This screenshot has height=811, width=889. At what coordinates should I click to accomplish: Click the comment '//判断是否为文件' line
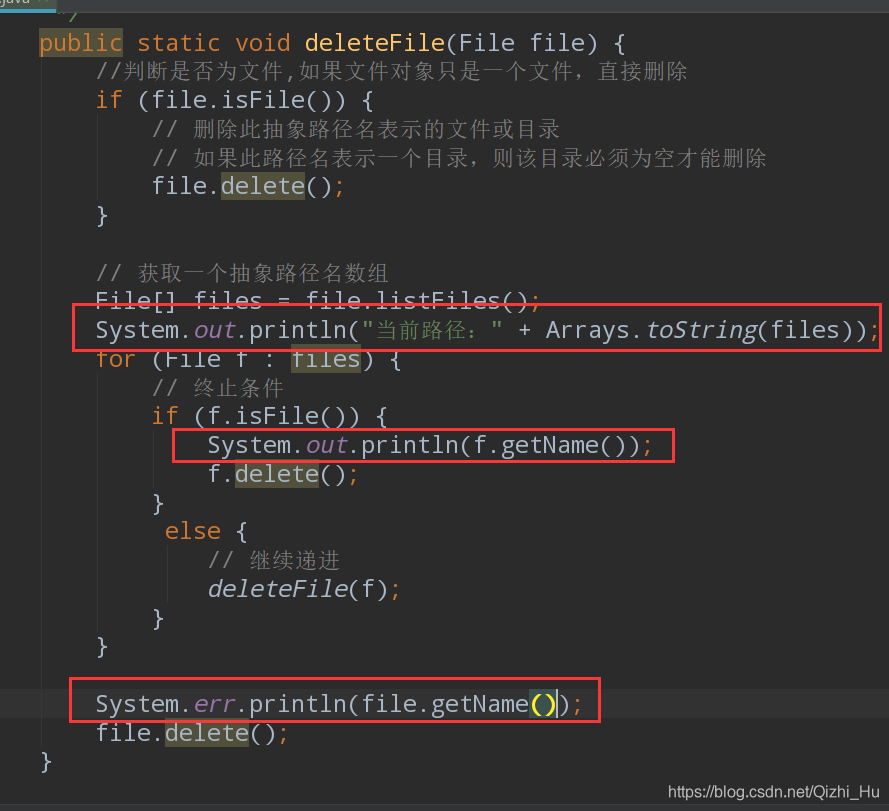(x=391, y=72)
